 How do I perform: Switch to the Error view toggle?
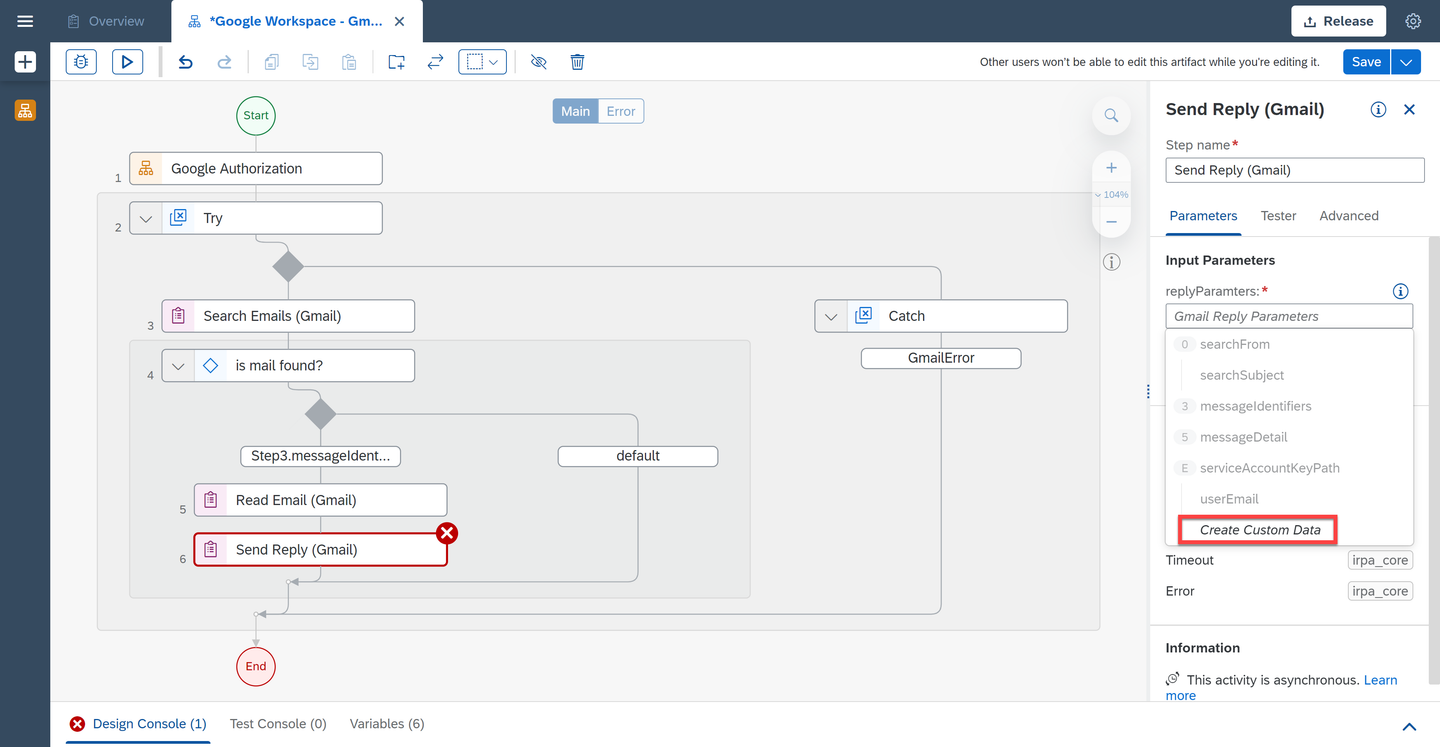click(621, 111)
